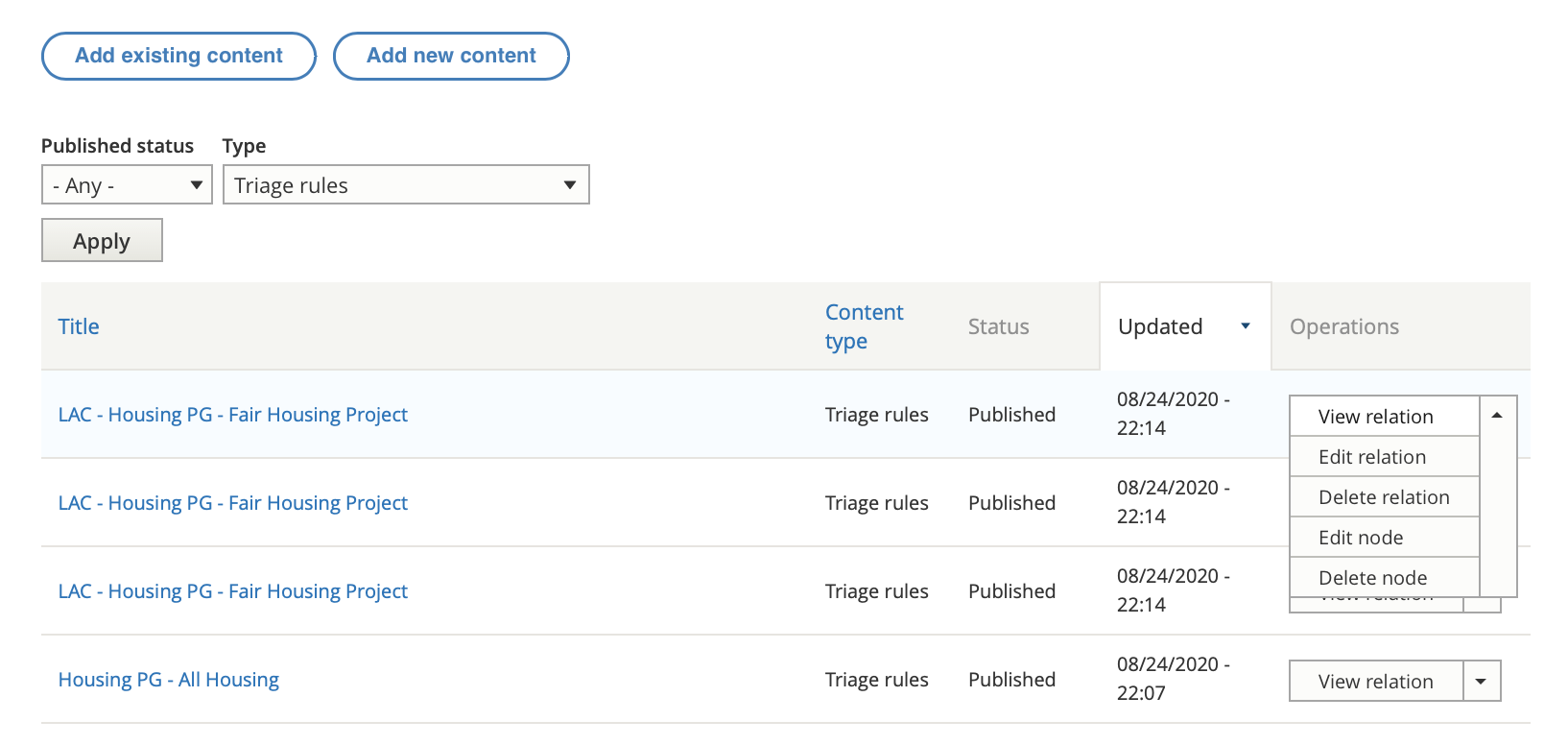Click the Status column header text
The image size is (1568, 745).
click(x=998, y=326)
